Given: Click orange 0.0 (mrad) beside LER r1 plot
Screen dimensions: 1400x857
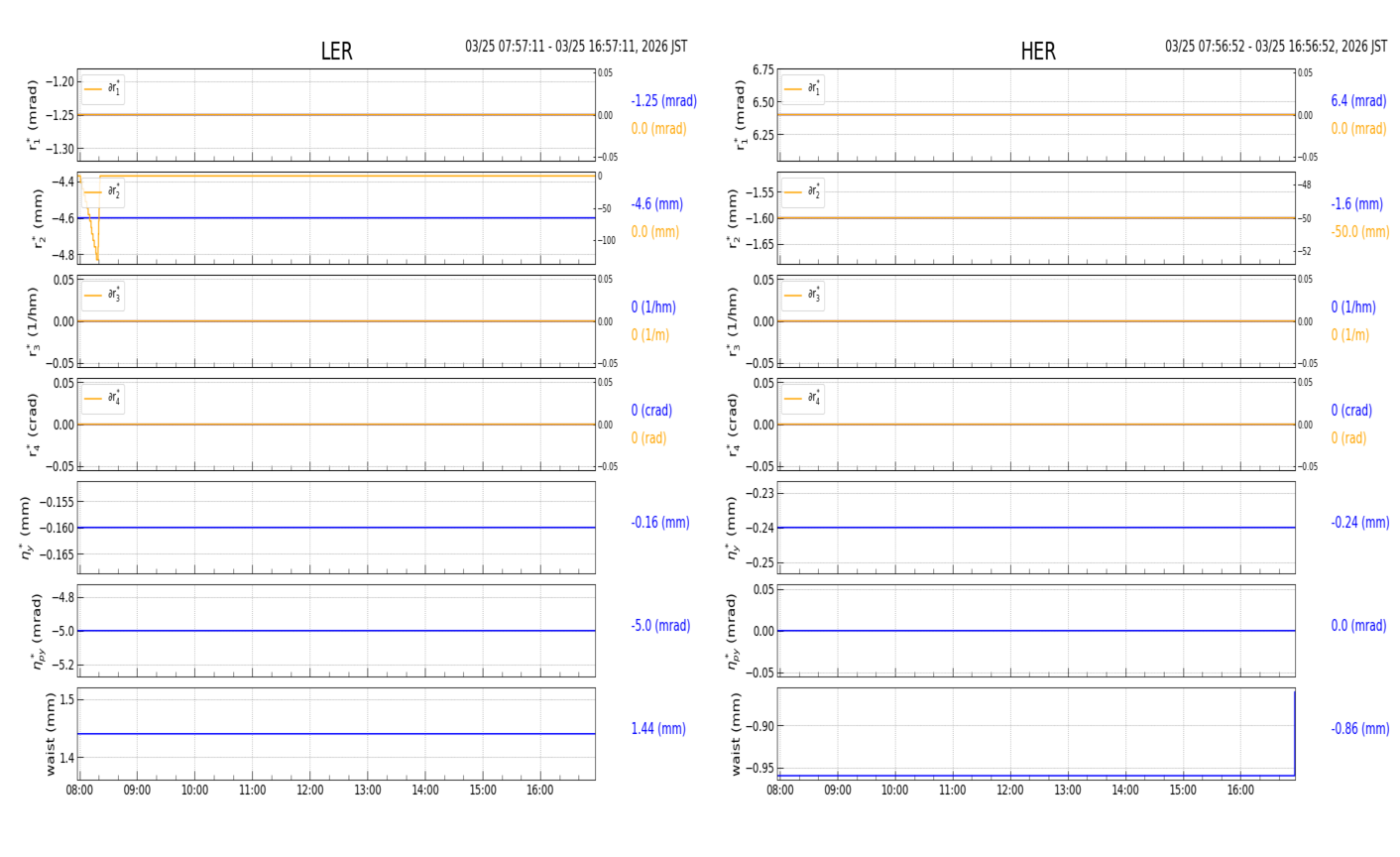Looking at the screenshot, I should 658,129.
